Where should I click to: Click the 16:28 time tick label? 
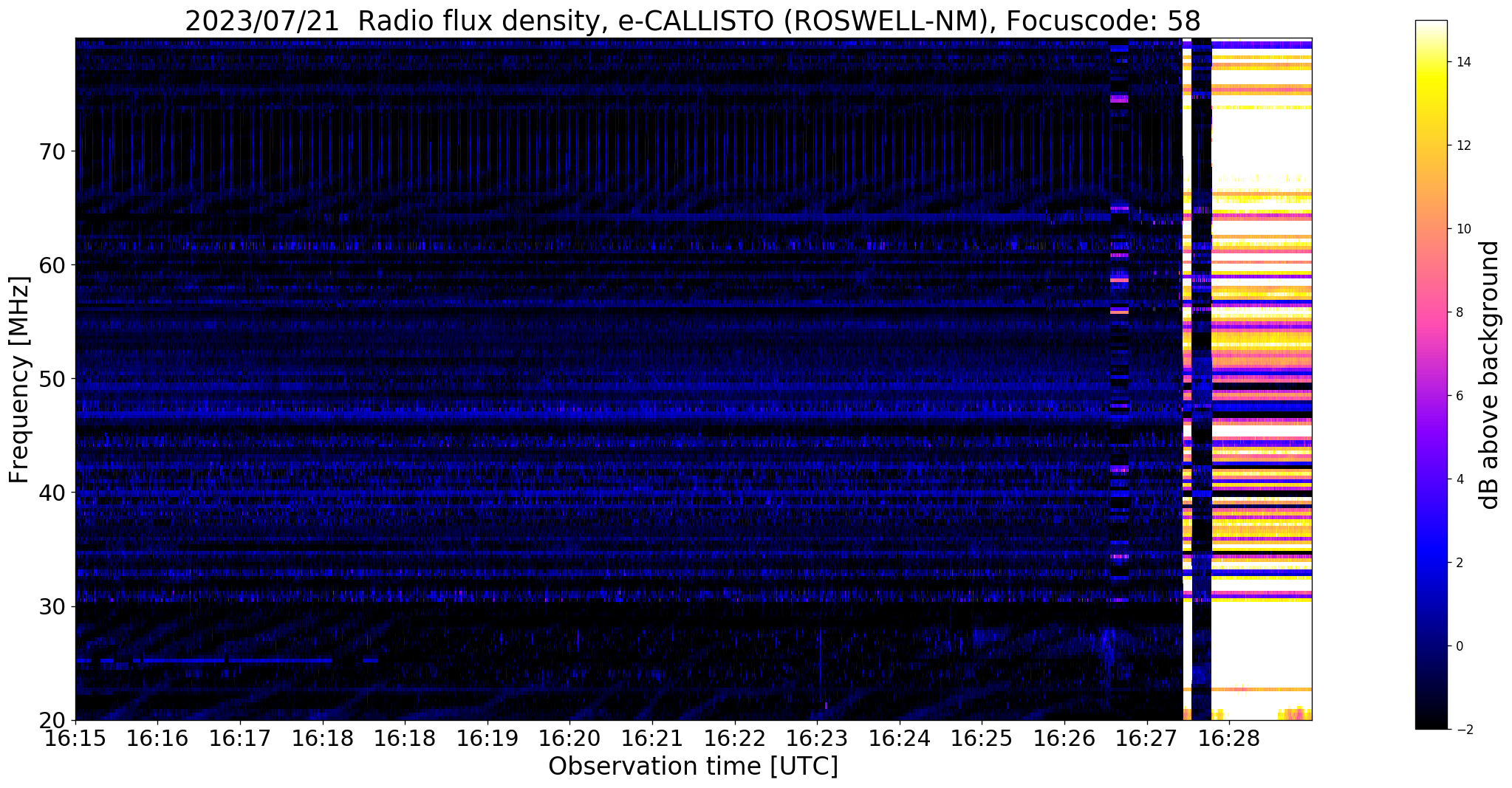click(x=1229, y=739)
